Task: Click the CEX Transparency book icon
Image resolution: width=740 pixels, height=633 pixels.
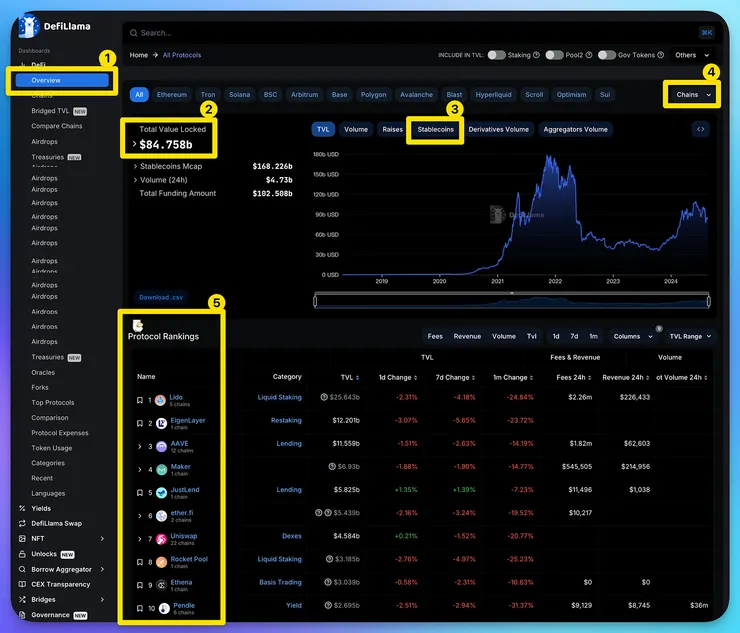Action: click(22, 584)
